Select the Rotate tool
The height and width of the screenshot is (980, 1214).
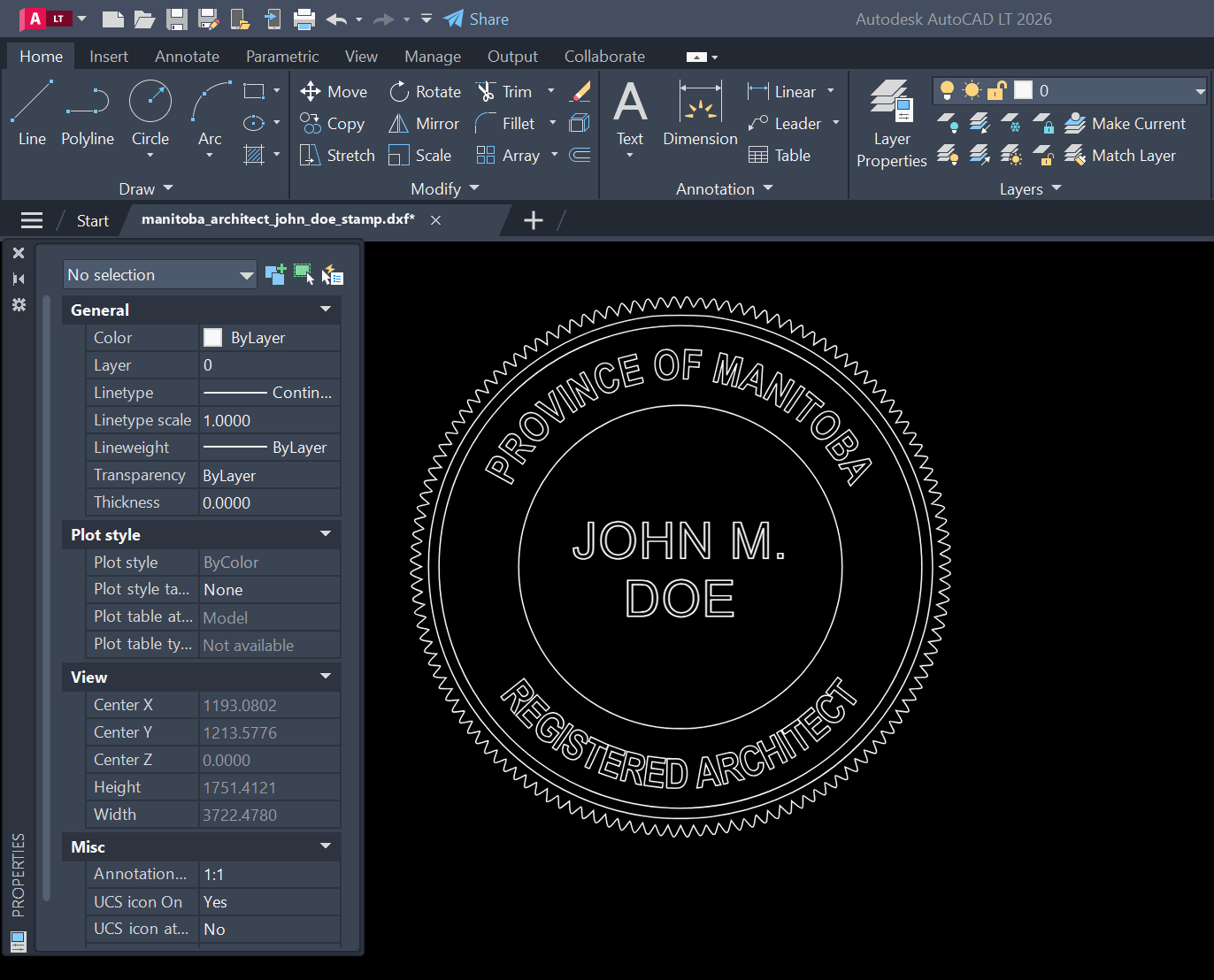click(426, 92)
